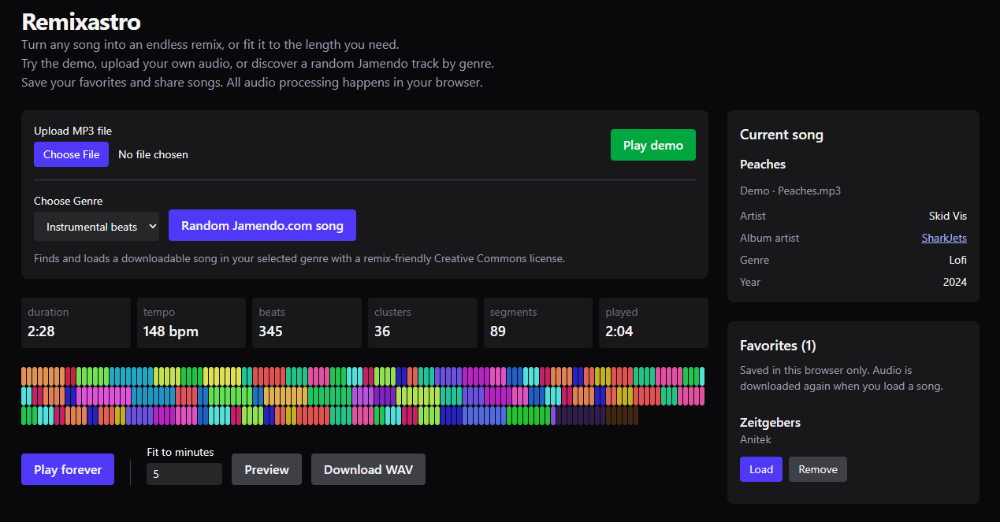
Task: Open the SharkJets album artist link
Action: (x=944, y=238)
